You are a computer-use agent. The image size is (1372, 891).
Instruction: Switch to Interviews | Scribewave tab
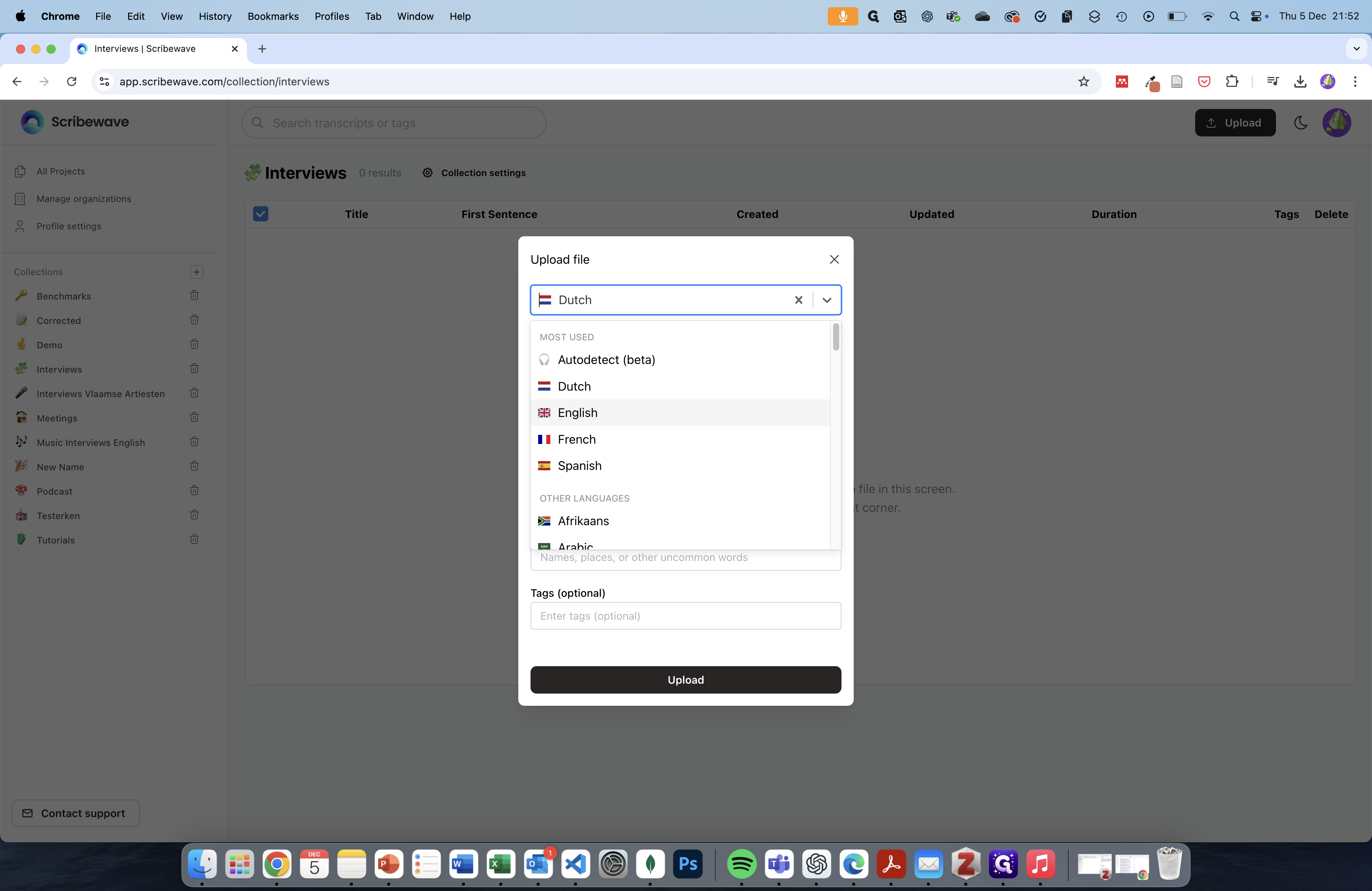[159, 49]
